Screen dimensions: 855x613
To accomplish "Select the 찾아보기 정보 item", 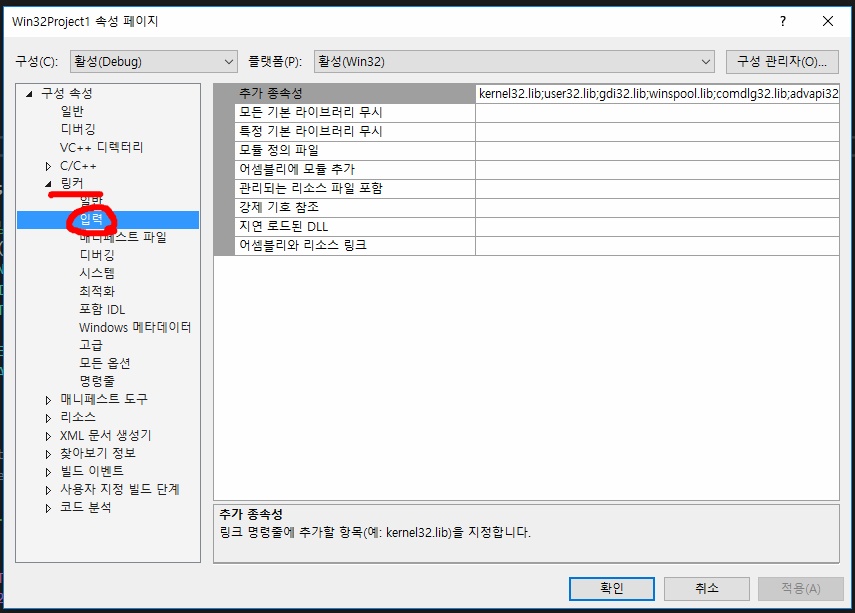I will pyautogui.click(x=98, y=453).
